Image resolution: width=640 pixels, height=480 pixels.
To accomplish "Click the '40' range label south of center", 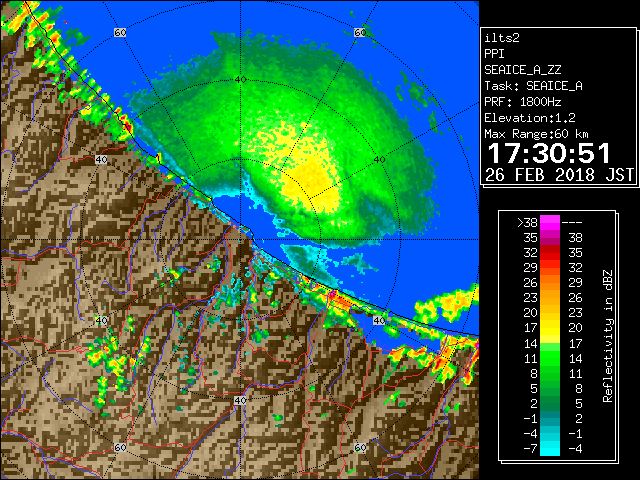I will tap(240, 400).
